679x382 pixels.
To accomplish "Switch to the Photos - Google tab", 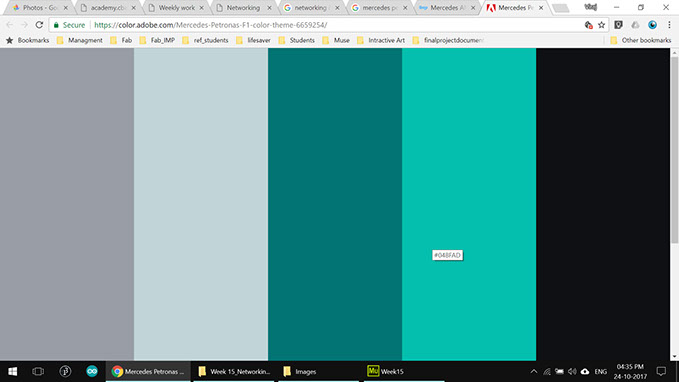I will pyautogui.click(x=39, y=8).
